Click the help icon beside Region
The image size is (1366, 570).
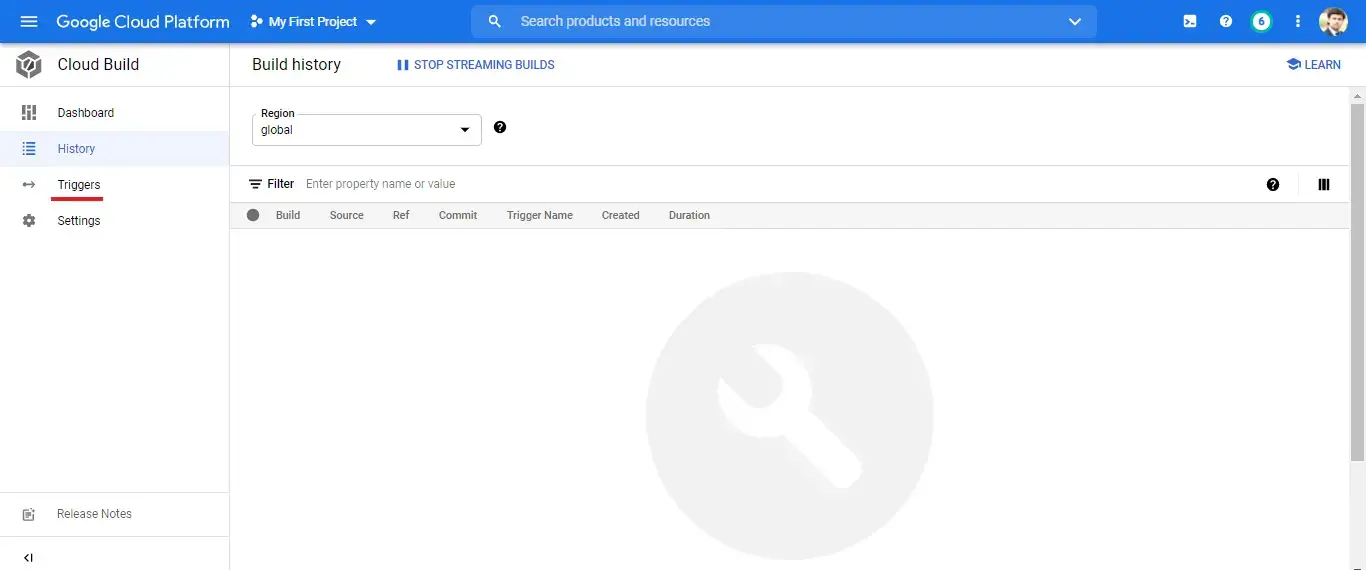coord(500,127)
